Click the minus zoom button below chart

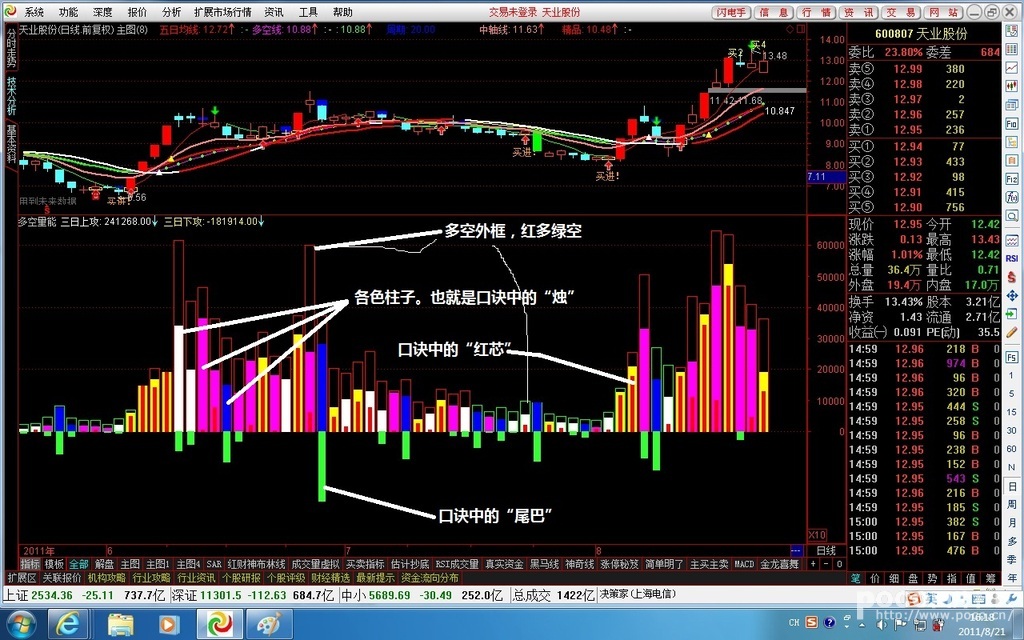(x=826, y=564)
